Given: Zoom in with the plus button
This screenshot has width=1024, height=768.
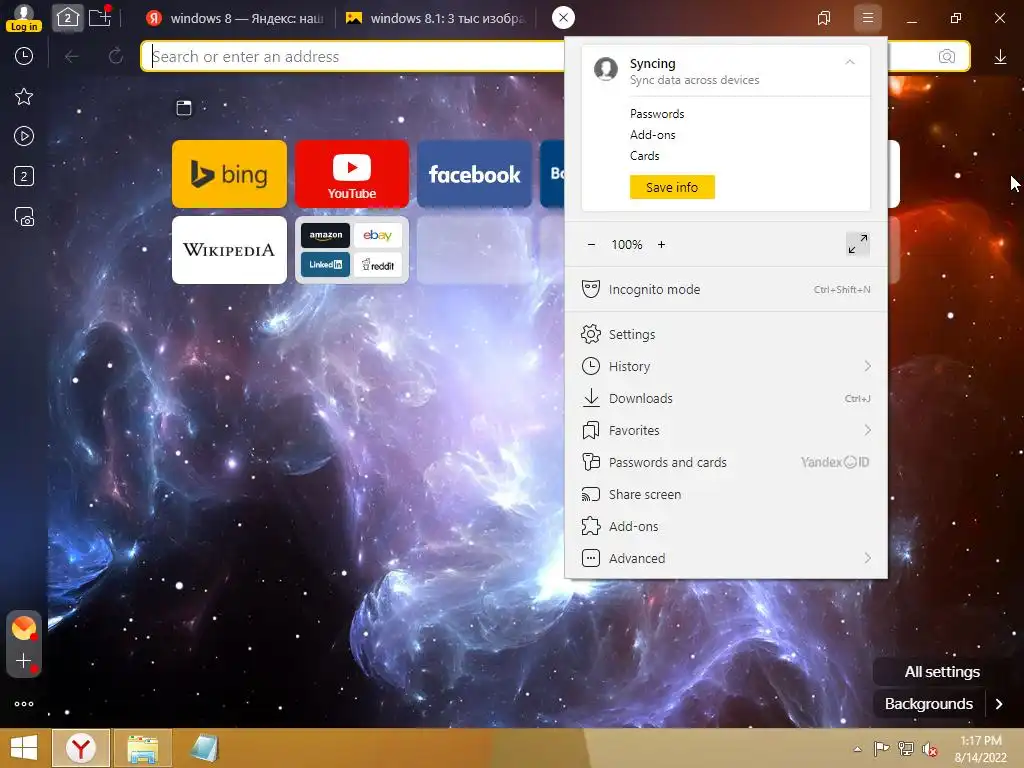Looking at the screenshot, I should click(x=661, y=244).
